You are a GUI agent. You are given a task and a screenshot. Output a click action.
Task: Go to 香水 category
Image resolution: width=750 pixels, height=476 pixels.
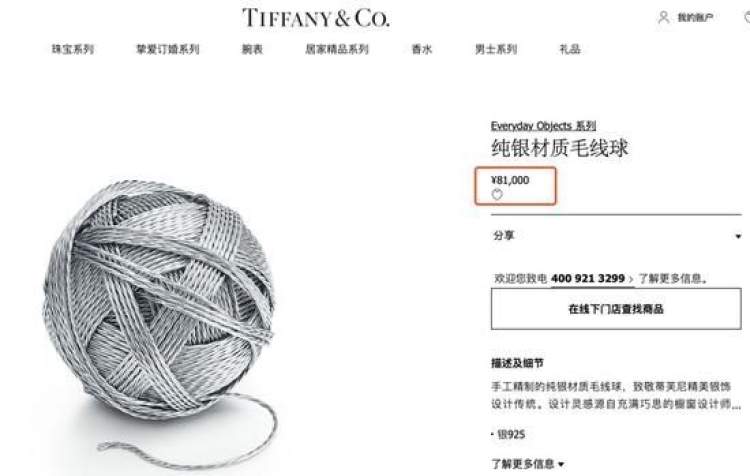click(422, 49)
